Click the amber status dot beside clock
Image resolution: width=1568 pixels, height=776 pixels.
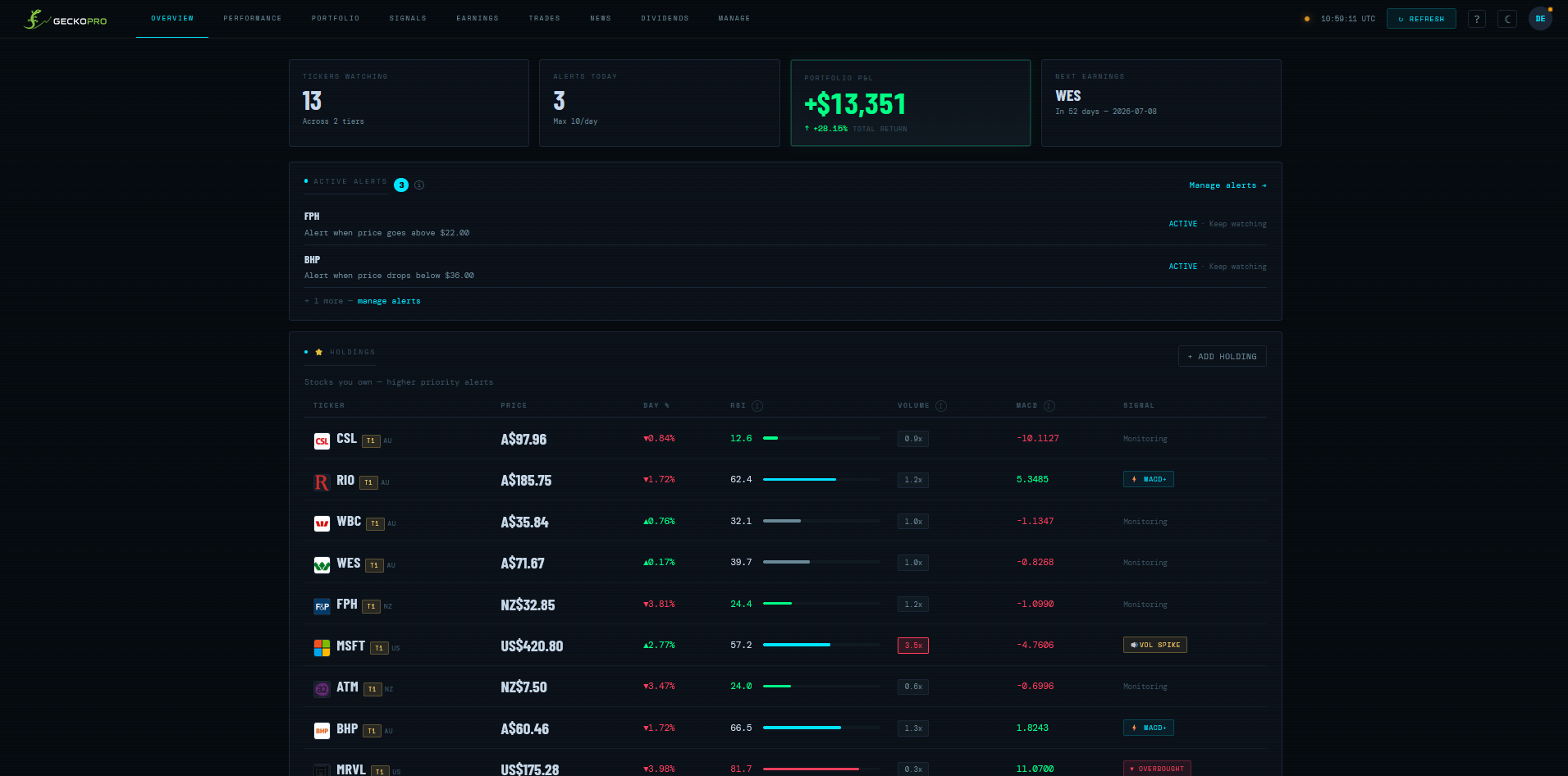coord(1307,19)
